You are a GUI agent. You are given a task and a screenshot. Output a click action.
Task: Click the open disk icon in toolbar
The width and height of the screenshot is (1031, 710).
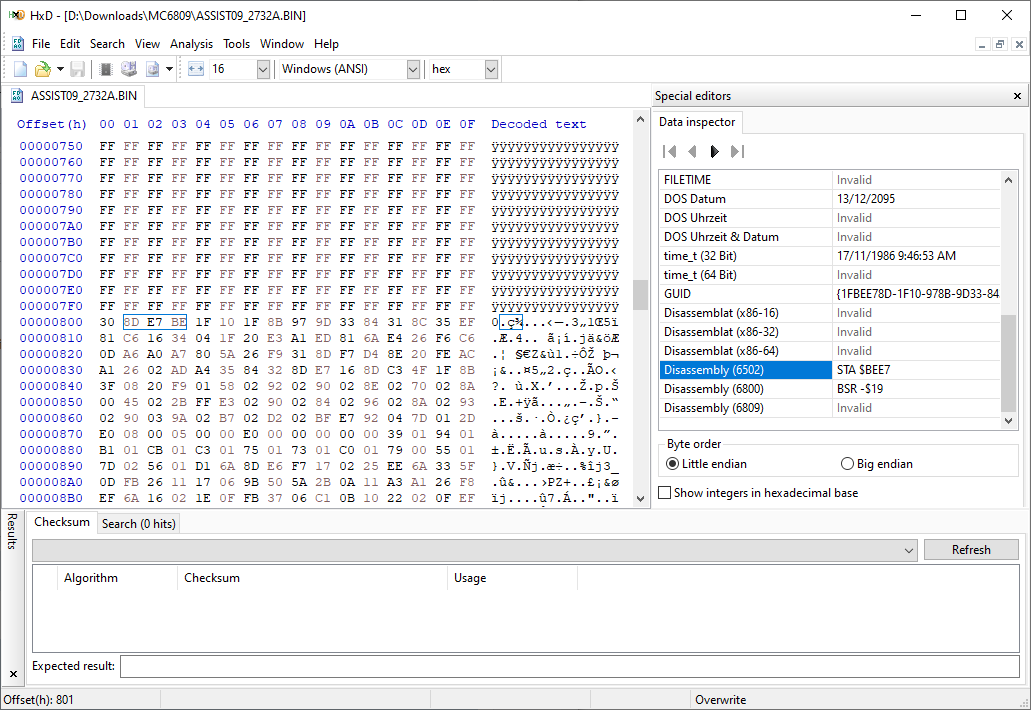129,69
